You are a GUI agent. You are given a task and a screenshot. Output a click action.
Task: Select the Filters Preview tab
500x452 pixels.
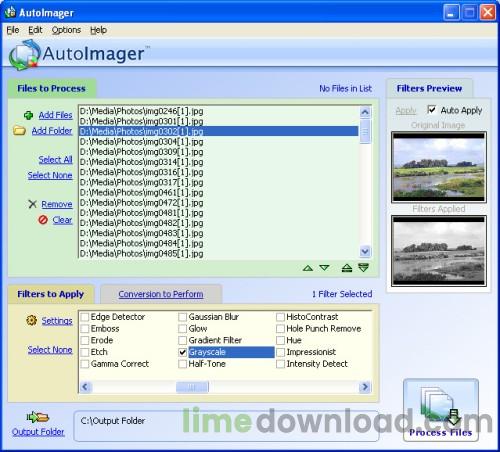click(429, 88)
